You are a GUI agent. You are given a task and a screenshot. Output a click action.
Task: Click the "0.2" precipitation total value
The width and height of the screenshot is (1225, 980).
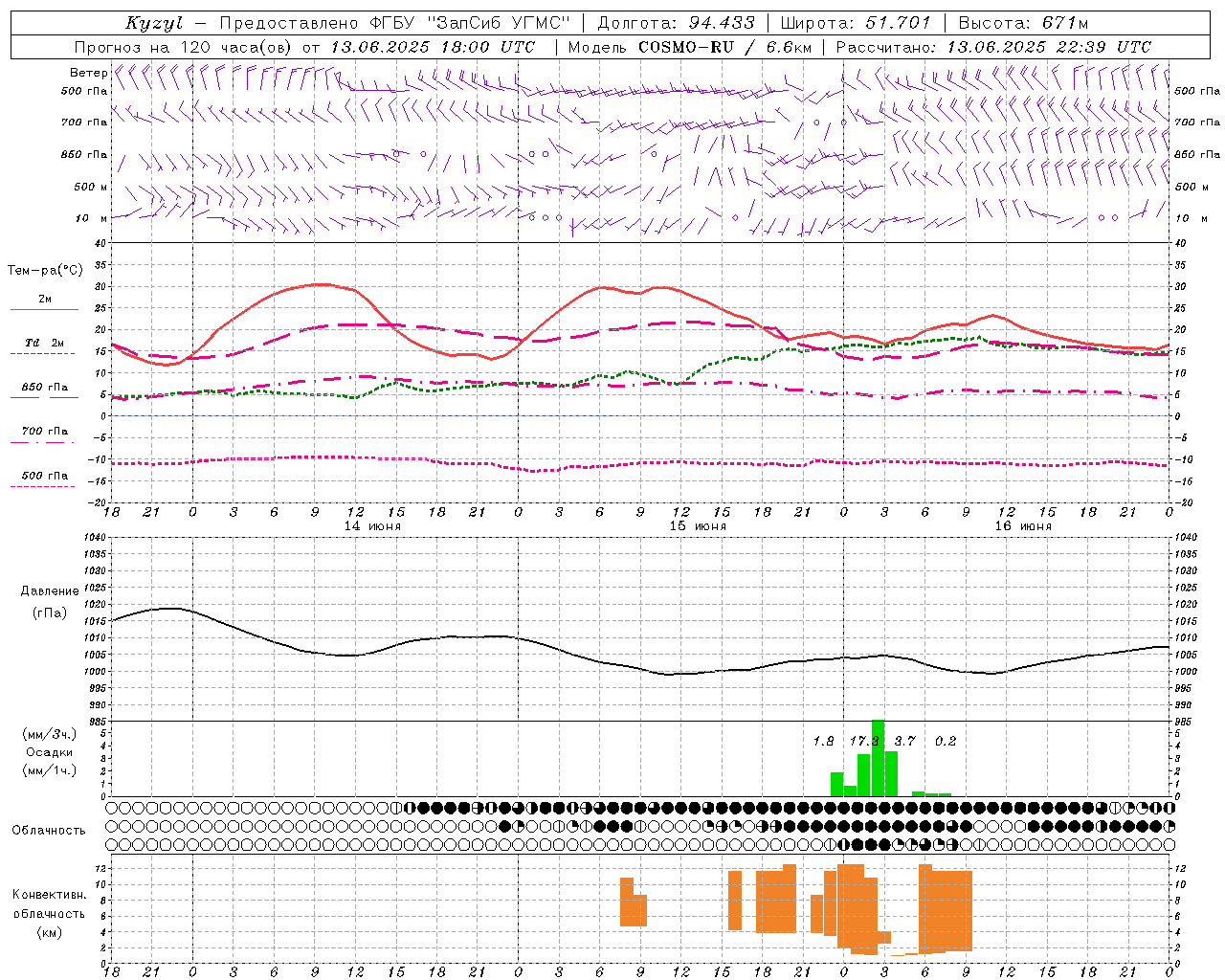point(946,742)
